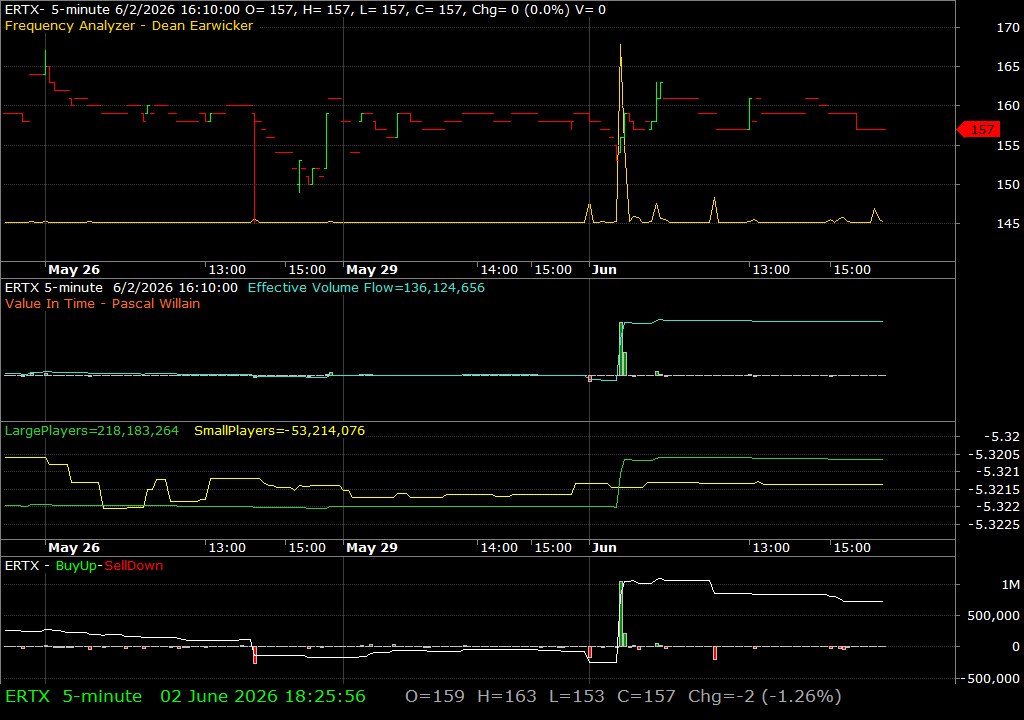
Task: Click the red 157 price marker
Action: pyautogui.click(x=978, y=129)
